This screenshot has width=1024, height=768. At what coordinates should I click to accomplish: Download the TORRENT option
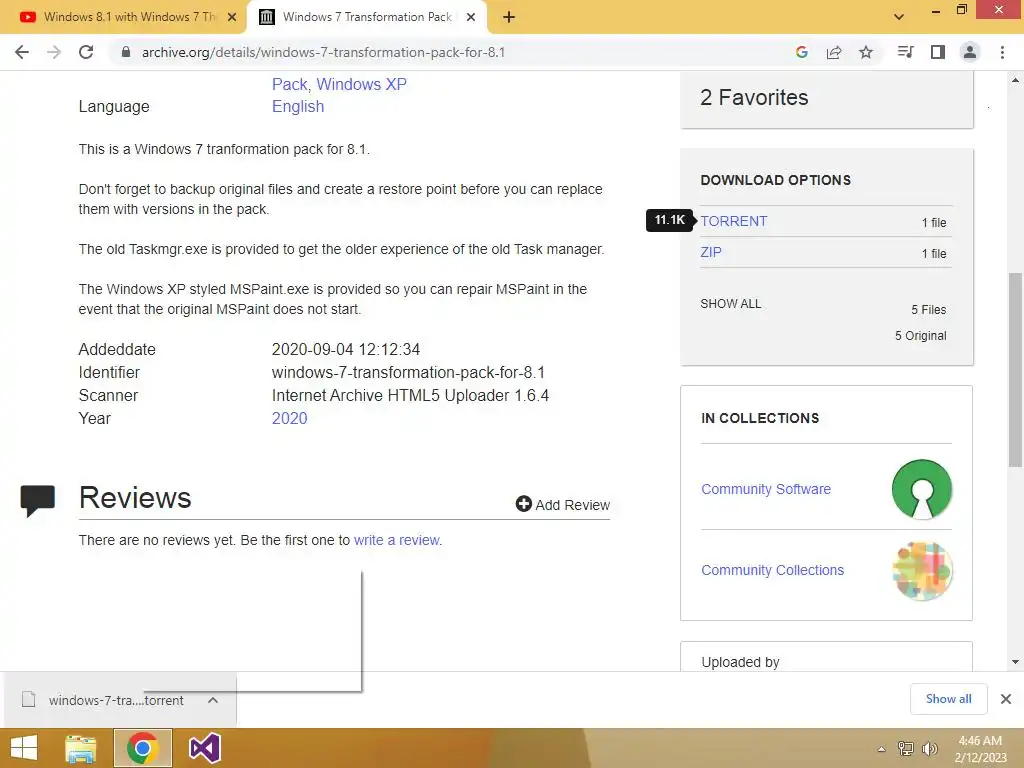click(x=733, y=221)
